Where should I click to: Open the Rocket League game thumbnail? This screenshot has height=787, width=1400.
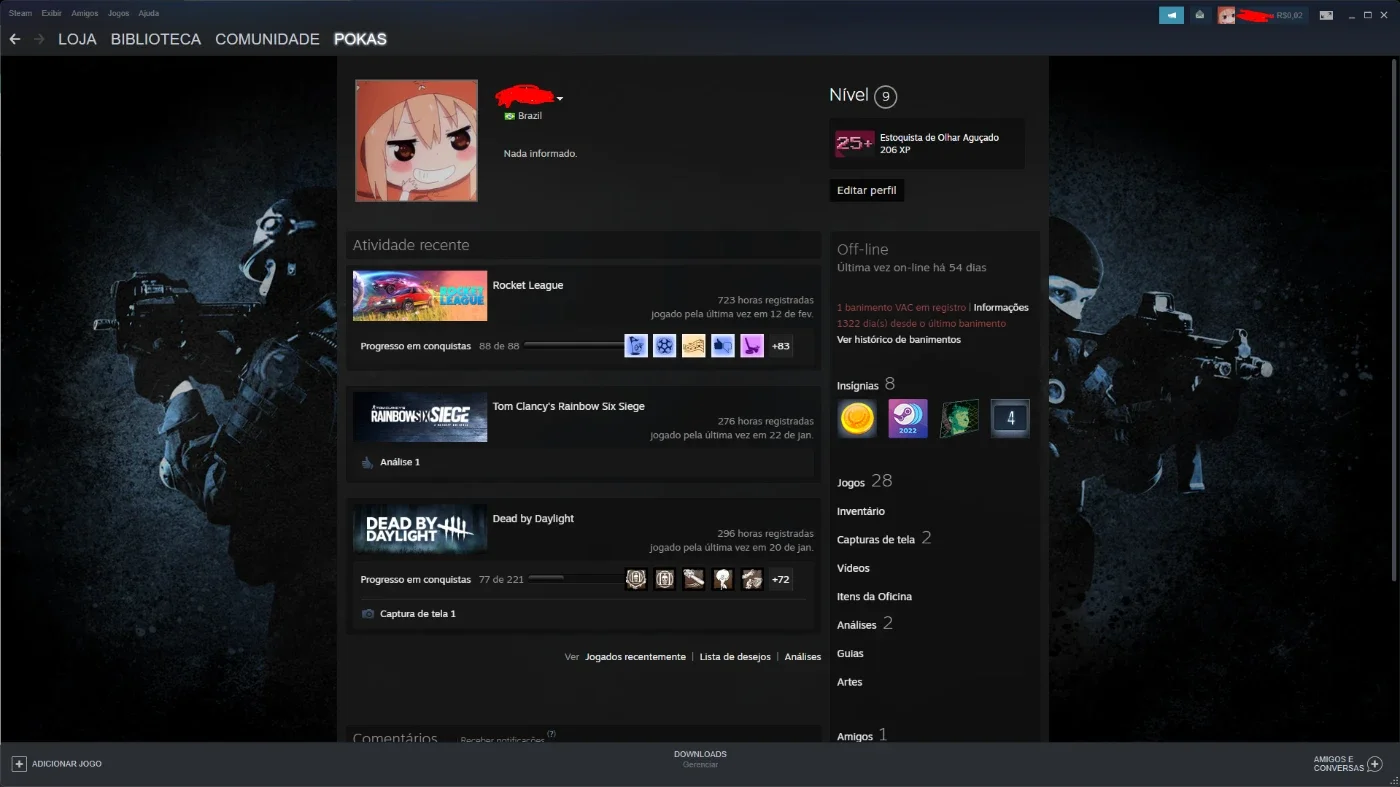point(420,296)
